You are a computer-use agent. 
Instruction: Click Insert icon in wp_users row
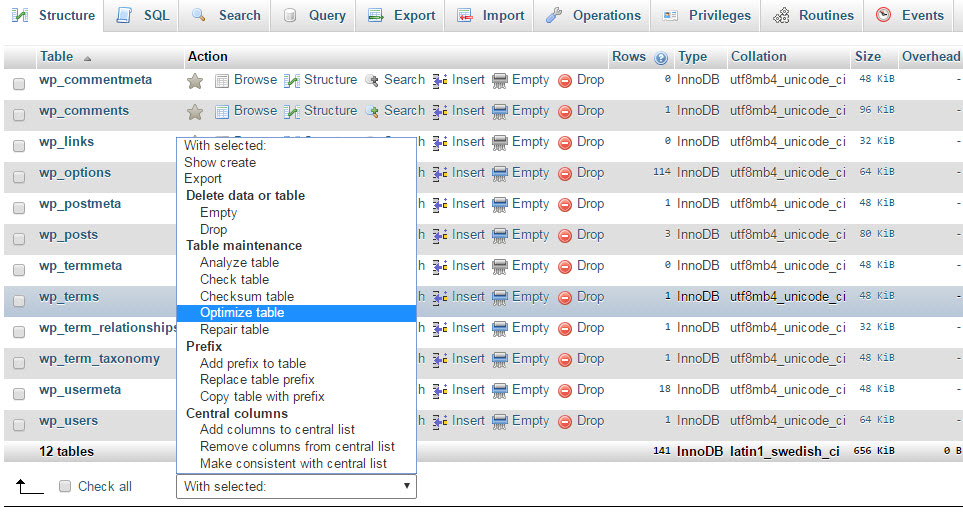click(x=440, y=421)
